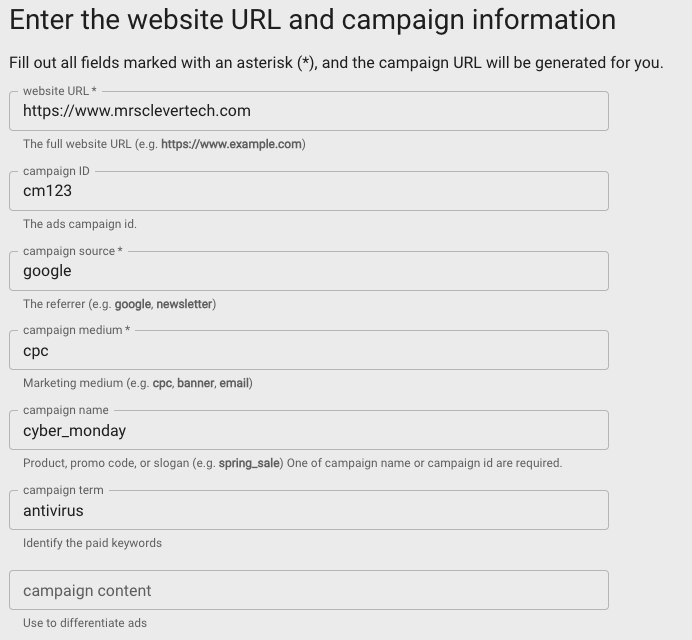Click the bold 'banner' example word
The width and height of the screenshot is (692, 640).
click(195, 383)
